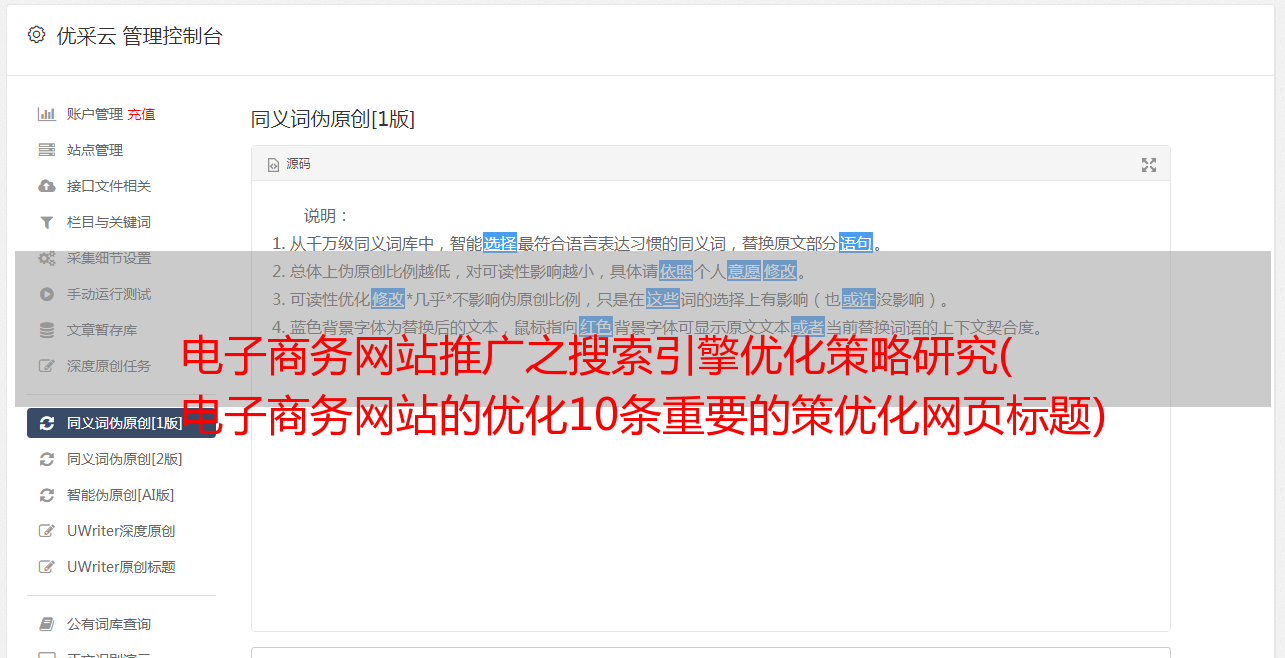Click the highlighted word 依照 in line two
This screenshot has height=658, width=1285.
coord(676,271)
